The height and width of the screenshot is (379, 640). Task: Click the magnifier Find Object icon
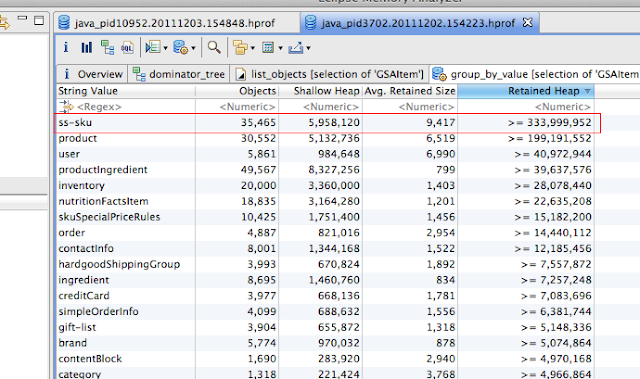click(214, 48)
